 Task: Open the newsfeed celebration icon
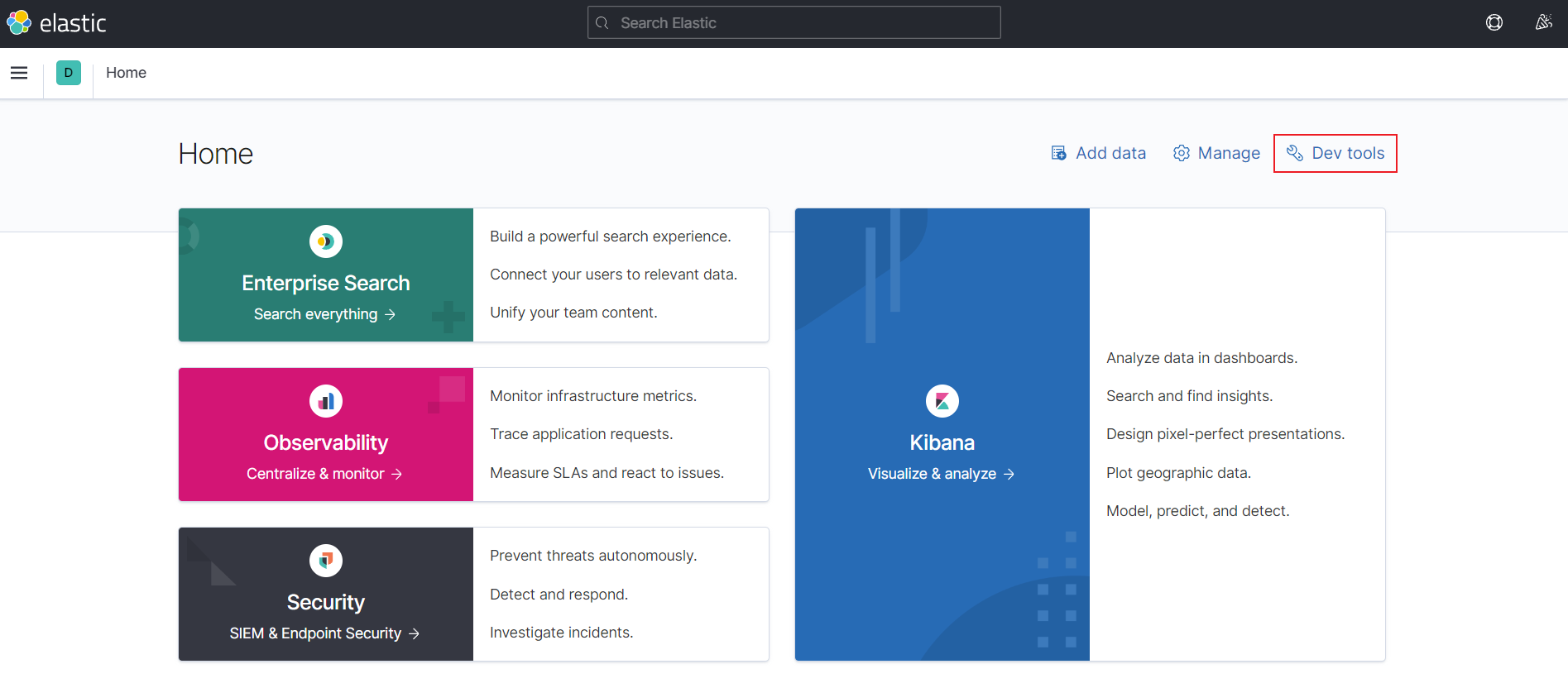pos(1543,22)
